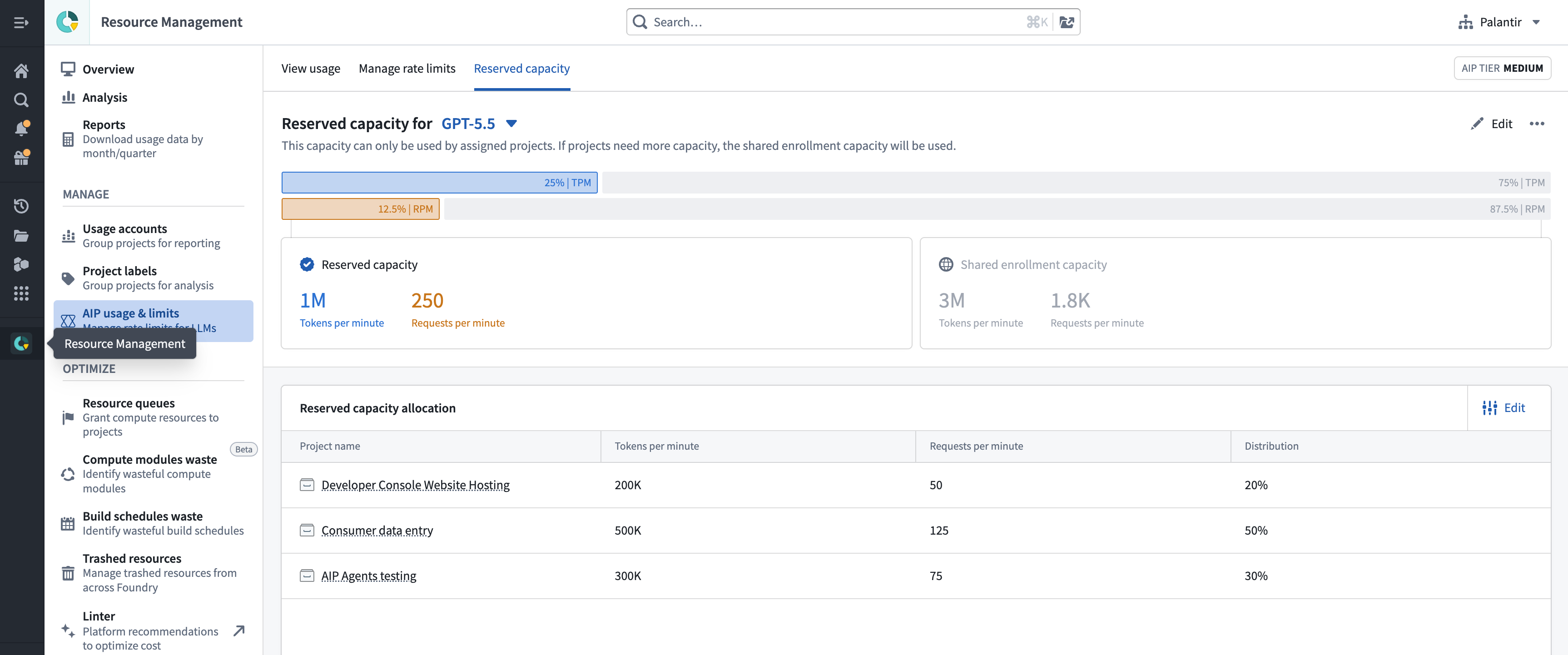Click the Analysis bar chart icon
The width and height of the screenshot is (1568, 655).
pyautogui.click(x=68, y=97)
